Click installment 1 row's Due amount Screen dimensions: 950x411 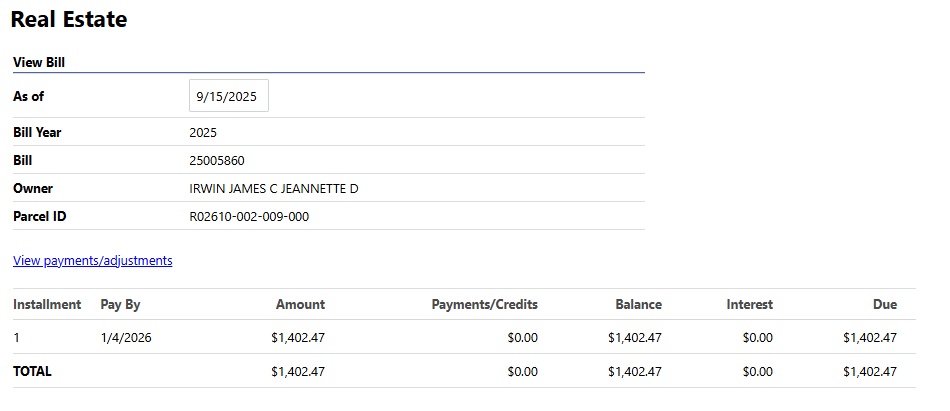[869, 338]
